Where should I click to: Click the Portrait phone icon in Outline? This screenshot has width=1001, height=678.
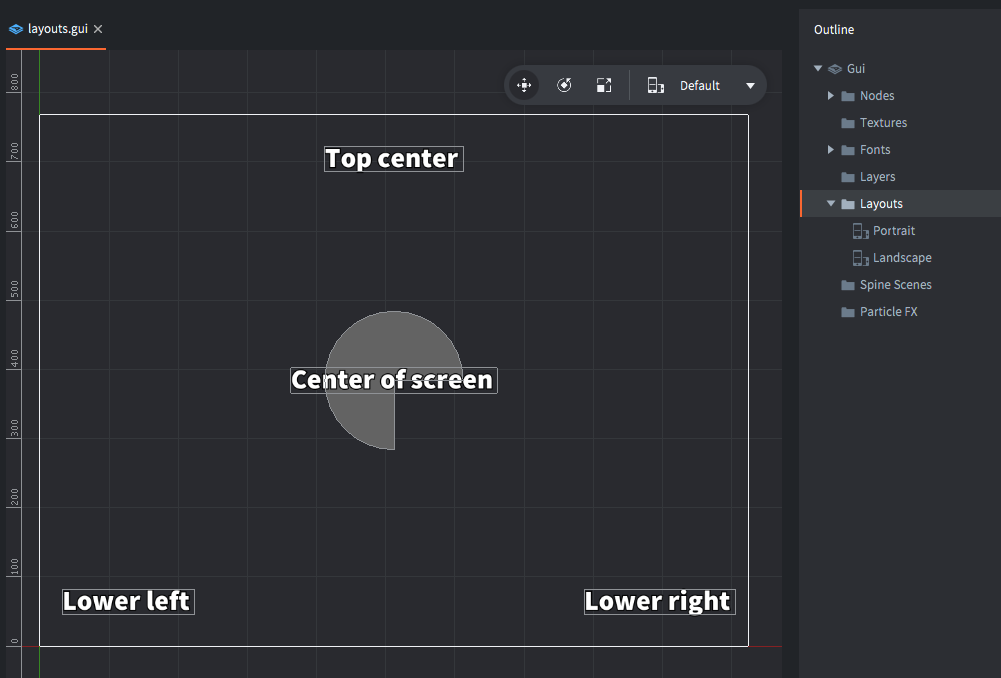click(x=860, y=230)
